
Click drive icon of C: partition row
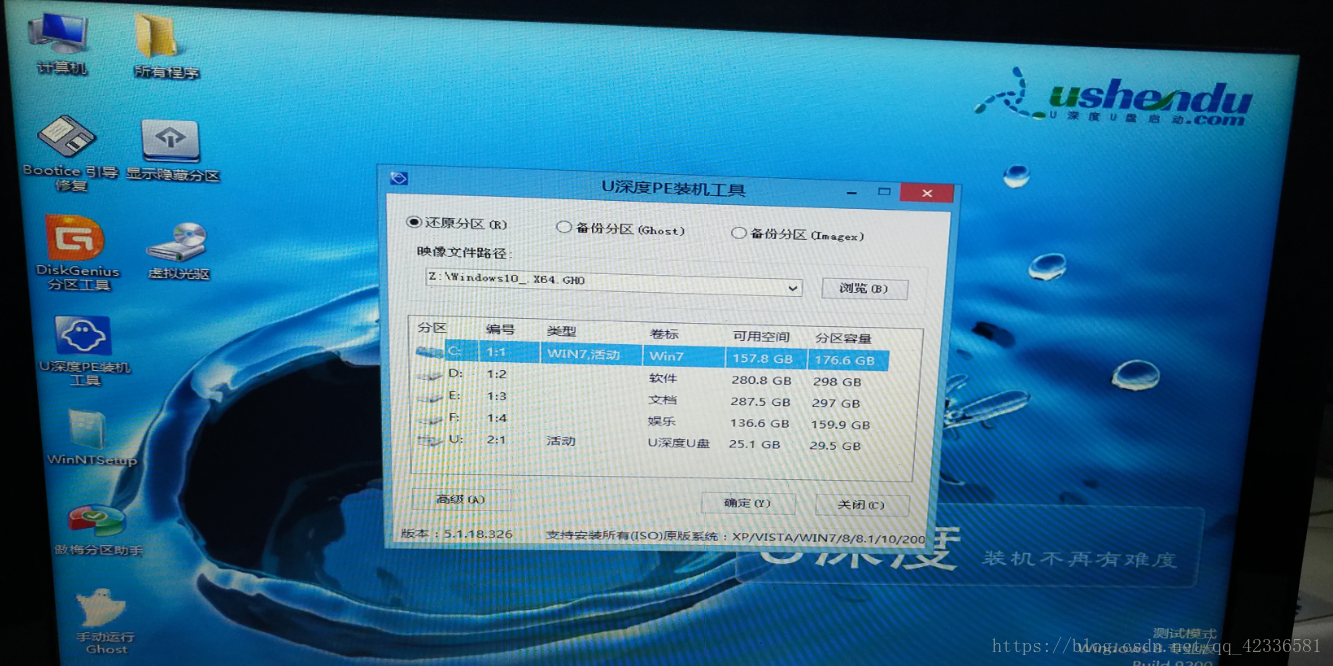click(430, 352)
